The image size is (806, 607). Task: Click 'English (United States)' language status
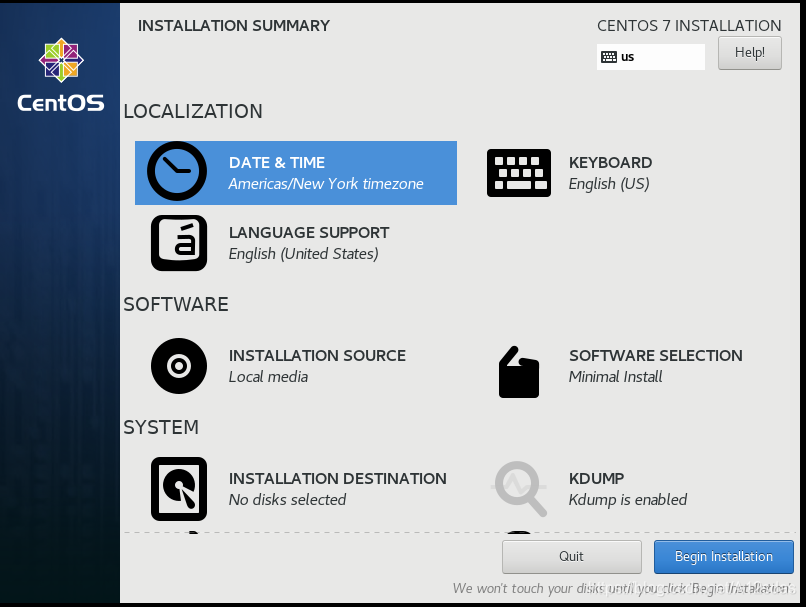[x=304, y=254]
